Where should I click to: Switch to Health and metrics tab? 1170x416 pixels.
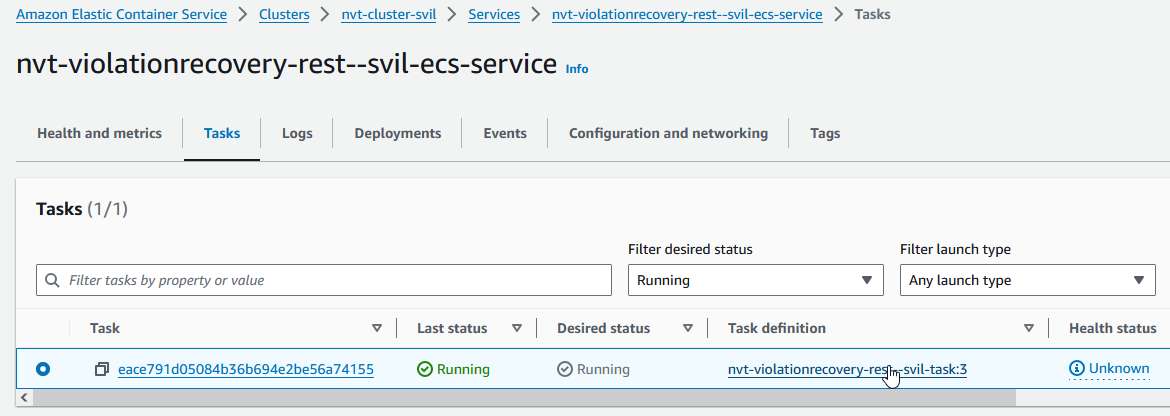click(99, 133)
